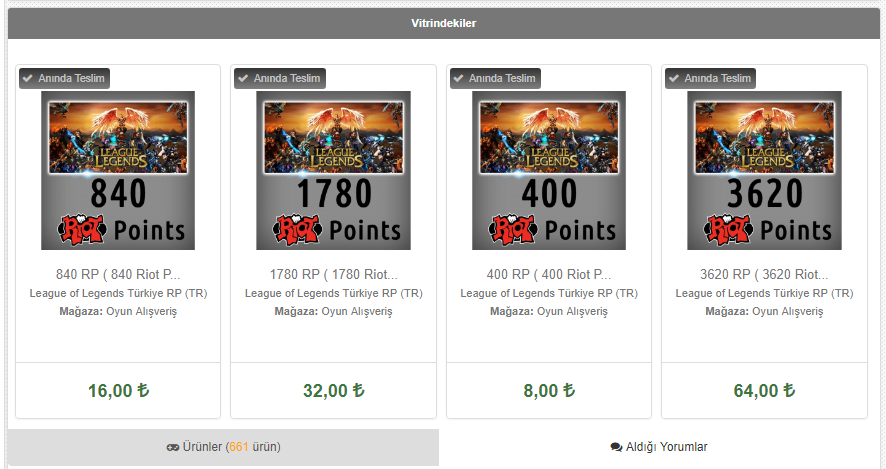886x469 pixels.
Task: Open the '1780 RP ( 1780 Riot...' title link
Action: 333,274
